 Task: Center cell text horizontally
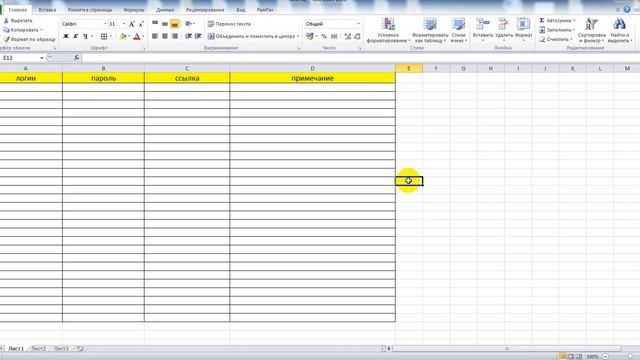coord(165,36)
